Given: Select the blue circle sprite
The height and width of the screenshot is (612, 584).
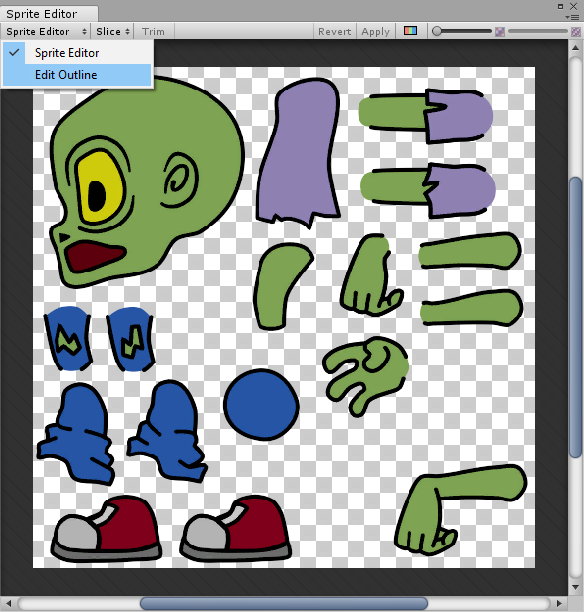Looking at the screenshot, I should click(261, 404).
